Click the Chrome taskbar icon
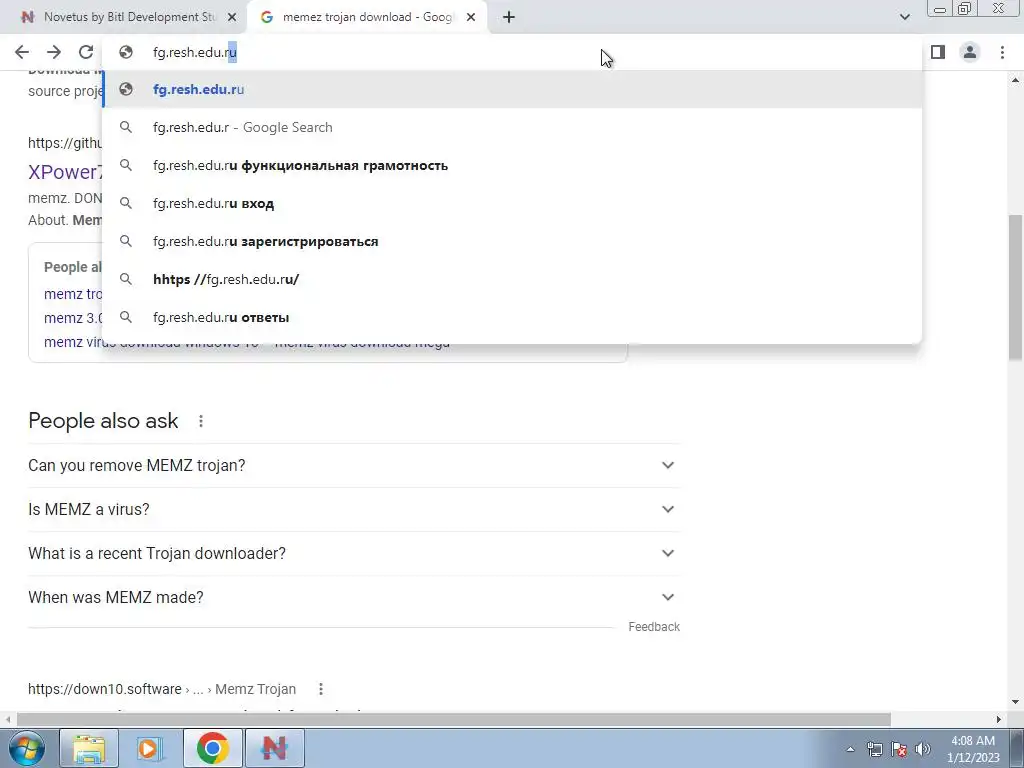 tap(212, 748)
